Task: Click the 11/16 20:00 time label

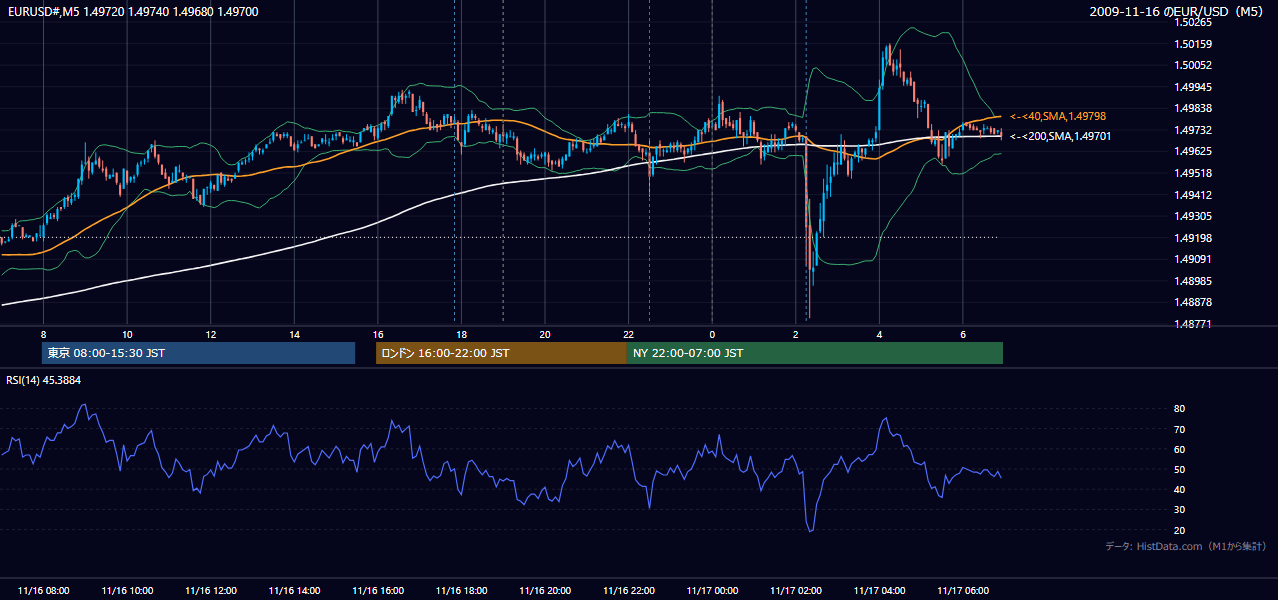Action: coord(545,591)
